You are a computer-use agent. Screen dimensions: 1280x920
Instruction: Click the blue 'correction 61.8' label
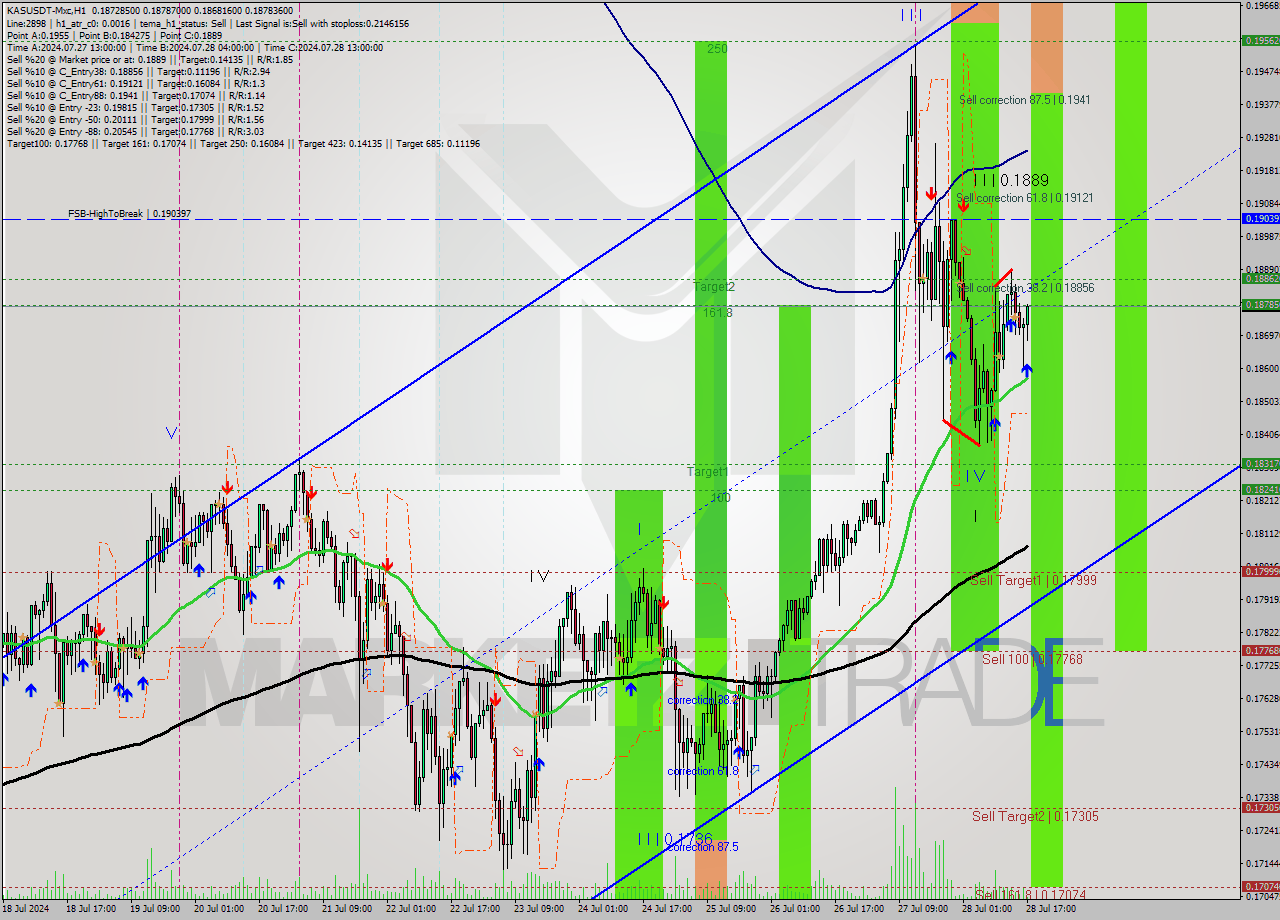(703, 772)
